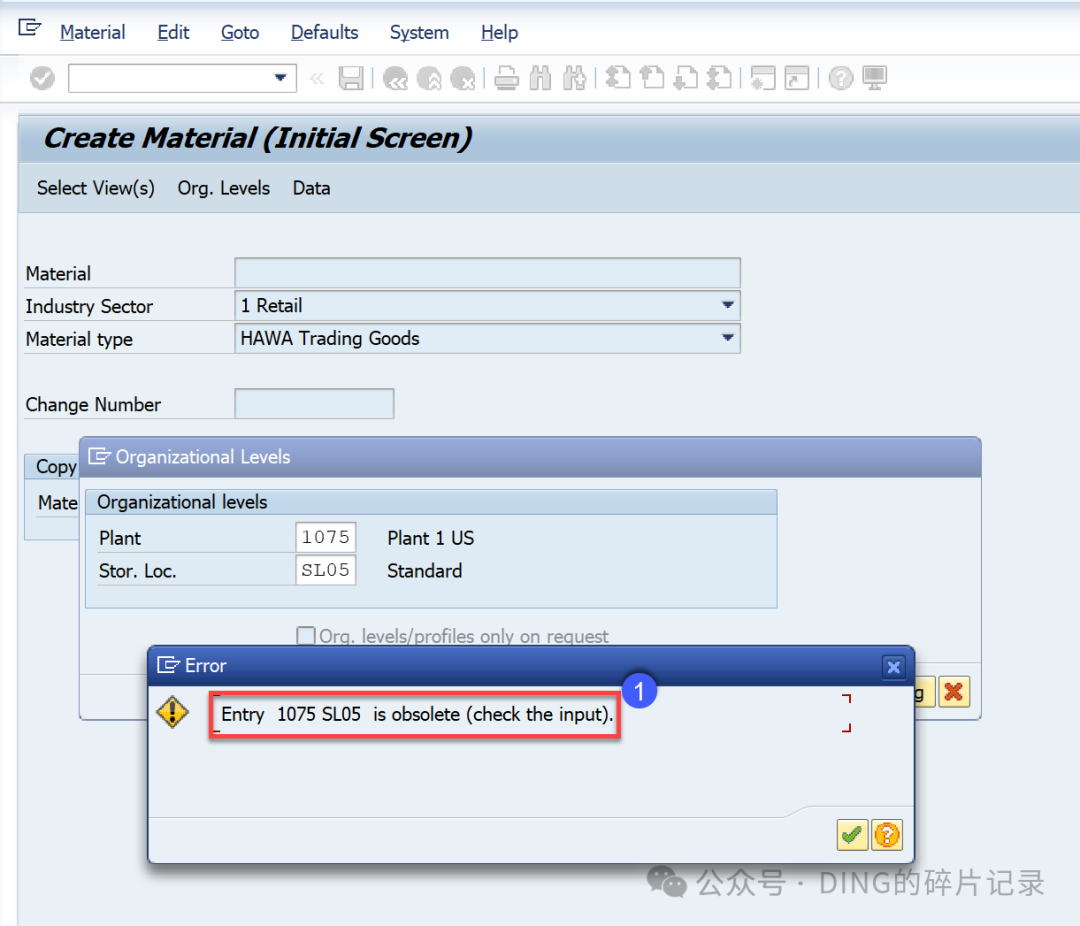Viewport: 1080px width, 926px height.
Task: Click the command field text box
Action: coord(182,78)
